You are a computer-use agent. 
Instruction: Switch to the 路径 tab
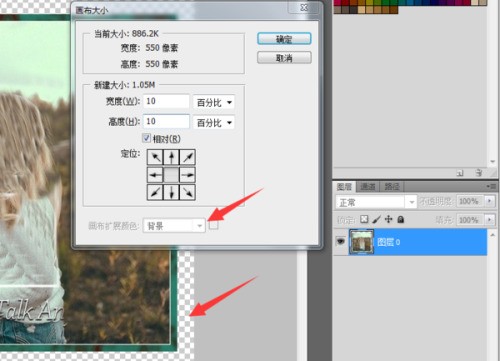point(392,187)
